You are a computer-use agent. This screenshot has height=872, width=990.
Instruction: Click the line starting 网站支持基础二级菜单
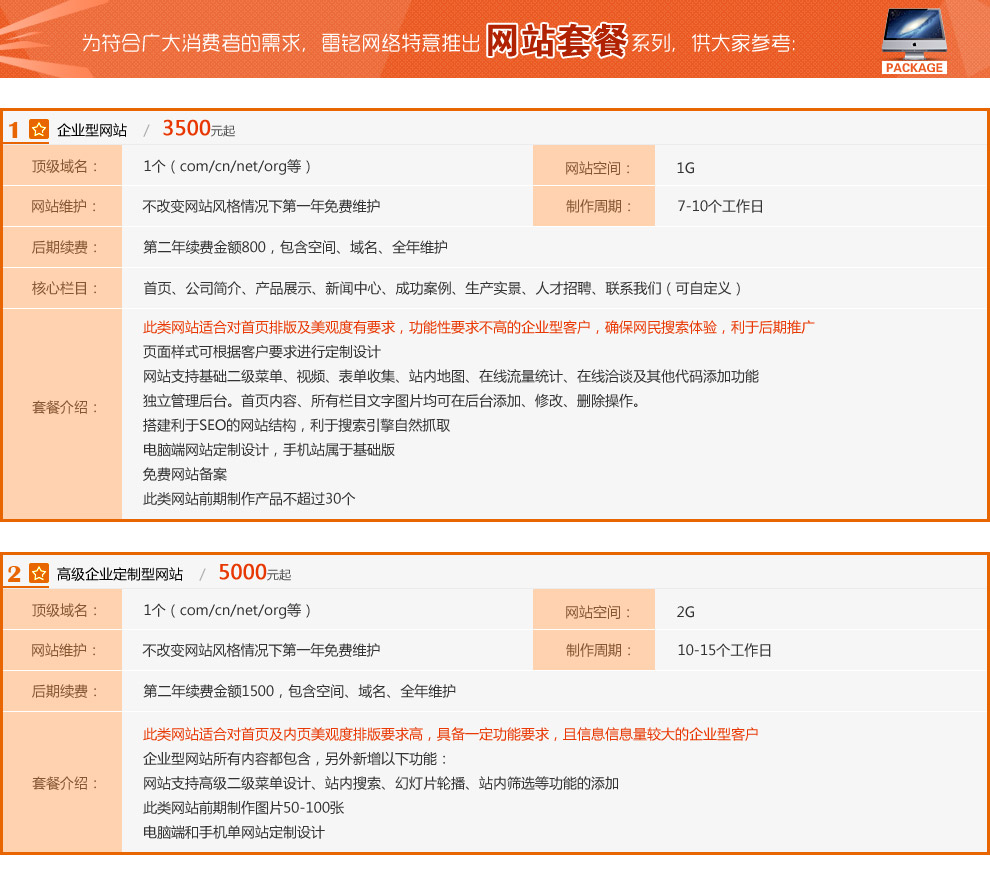451,376
